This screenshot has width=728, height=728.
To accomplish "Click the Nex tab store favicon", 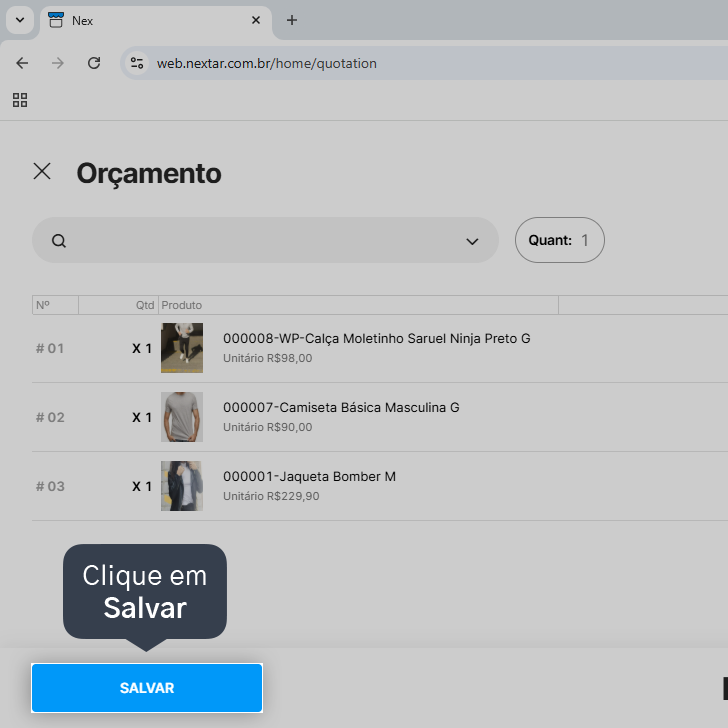I will [56, 20].
